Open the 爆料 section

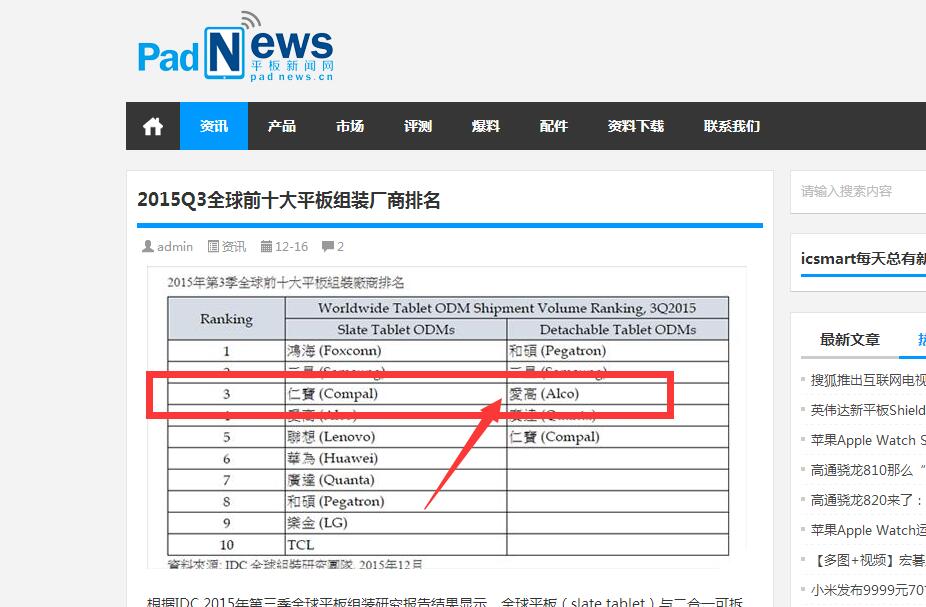(x=485, y=125)
